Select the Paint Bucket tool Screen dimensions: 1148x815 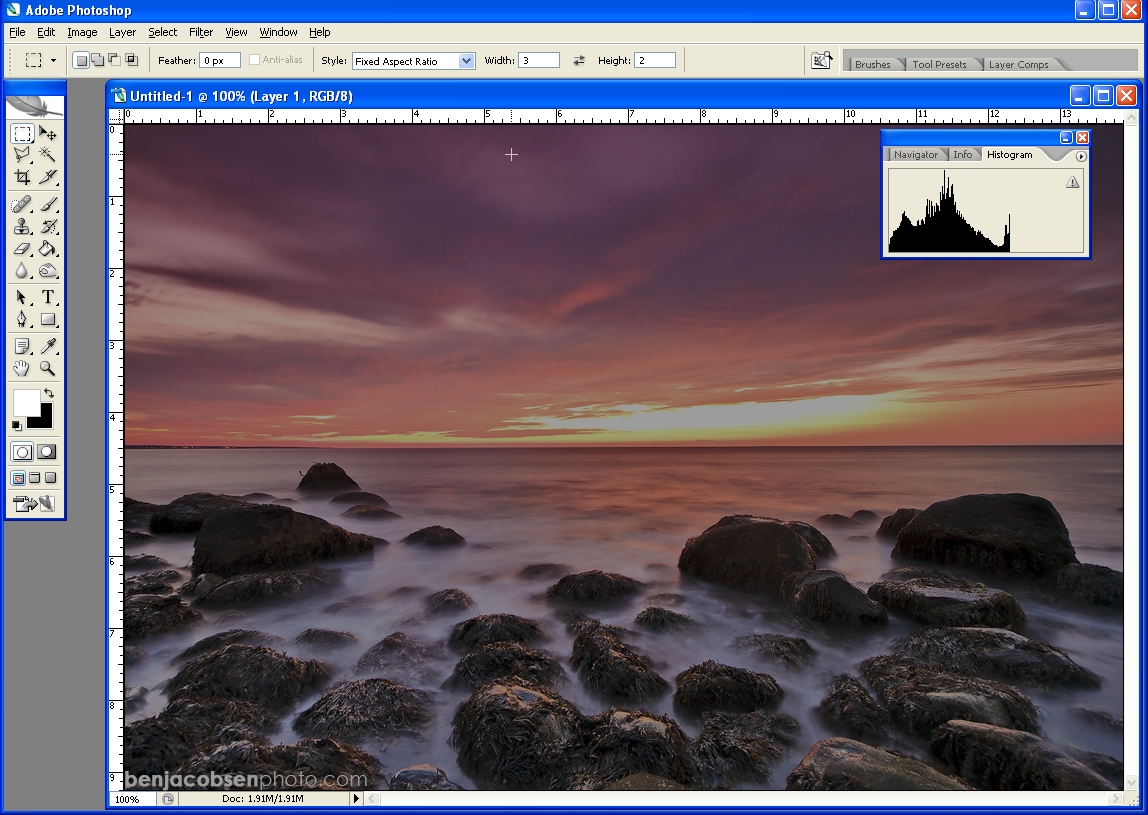(47, 249)
